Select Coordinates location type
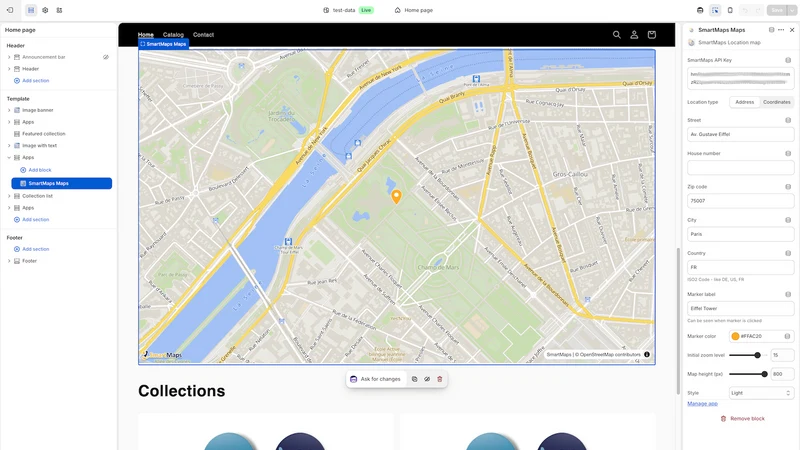This screenshot has width=800, height=450. [x=777, y=102]
